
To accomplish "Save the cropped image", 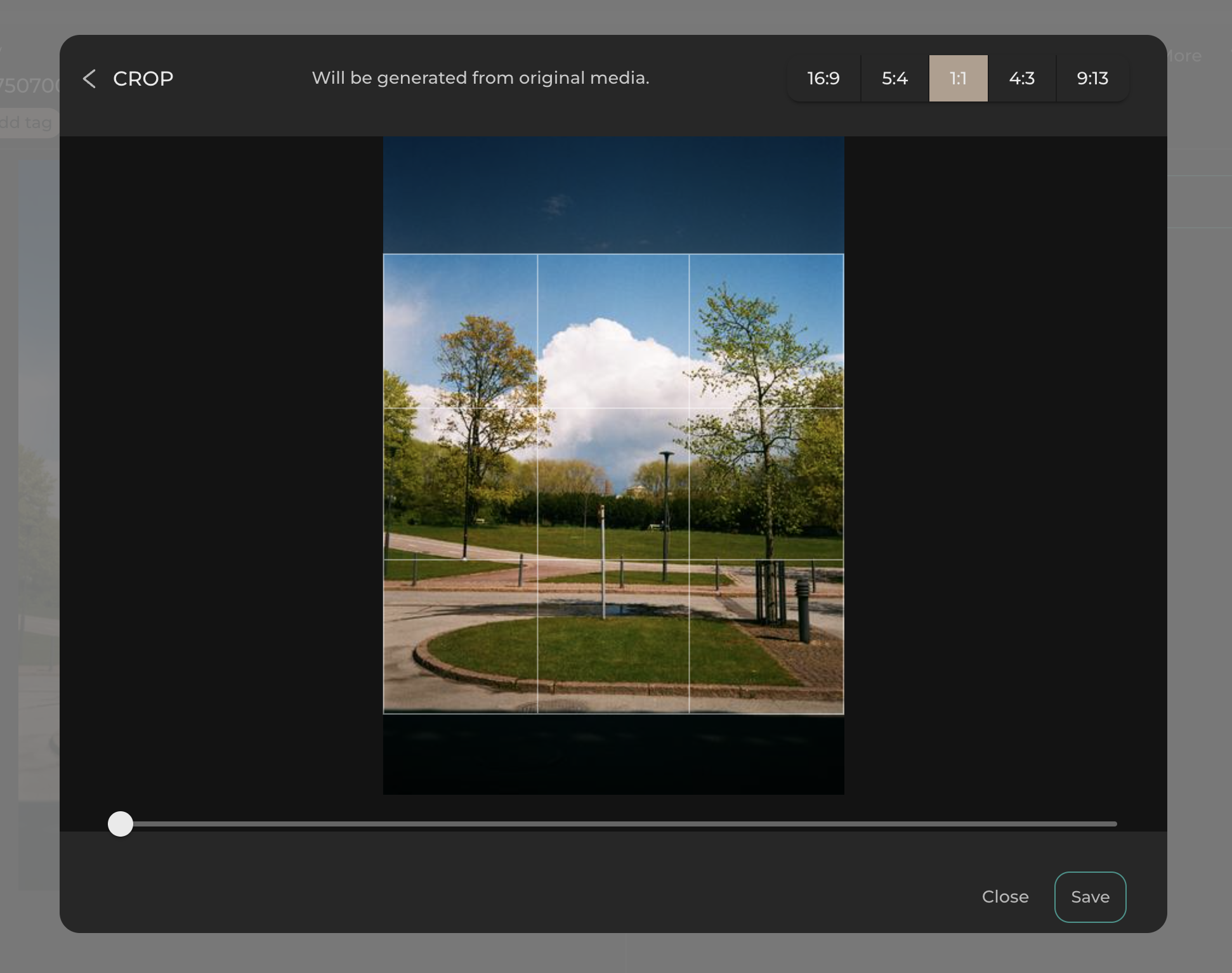I will pos(1089,896).
